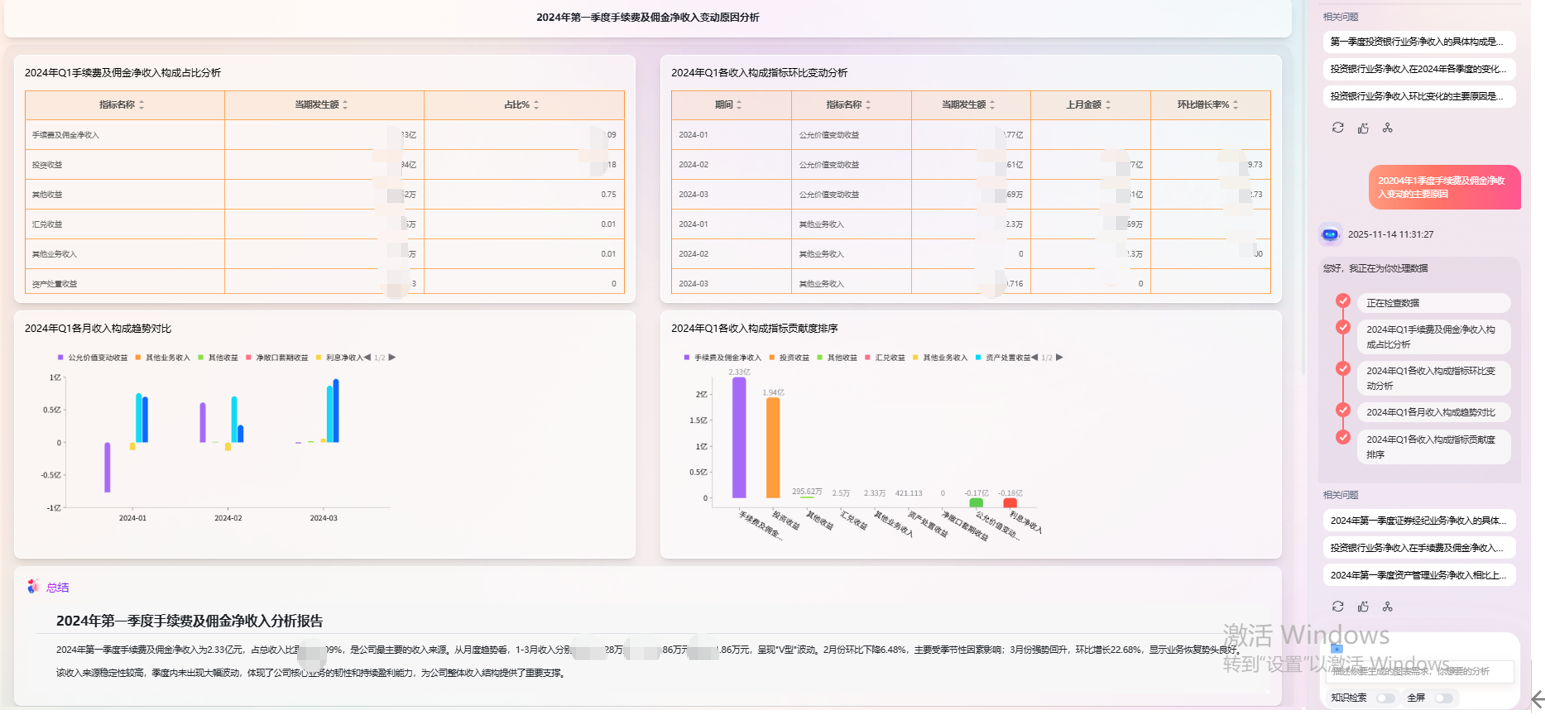The image size is (1545, 720).
Task: Open the 2024年第一季度证券经纪业务净收入 related question
Action: pyautogui.click(x=1418, y=521)
